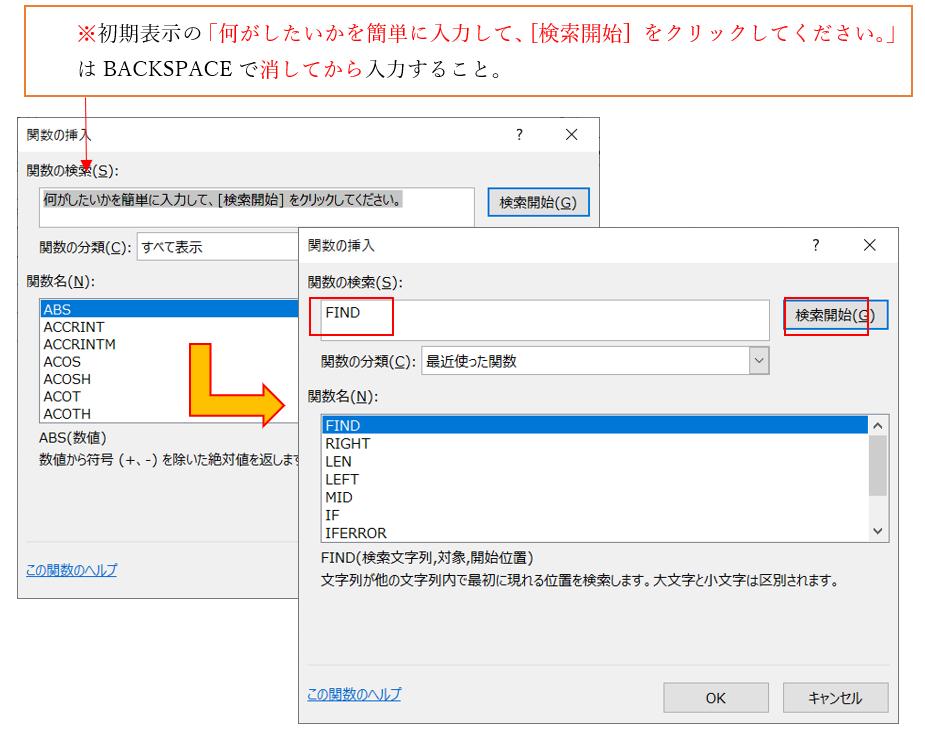Image resolution: width=925 pixels, height=735 pixels.
Task: Click the function list scroll up arrow
Action: click(x=878, y=425)
